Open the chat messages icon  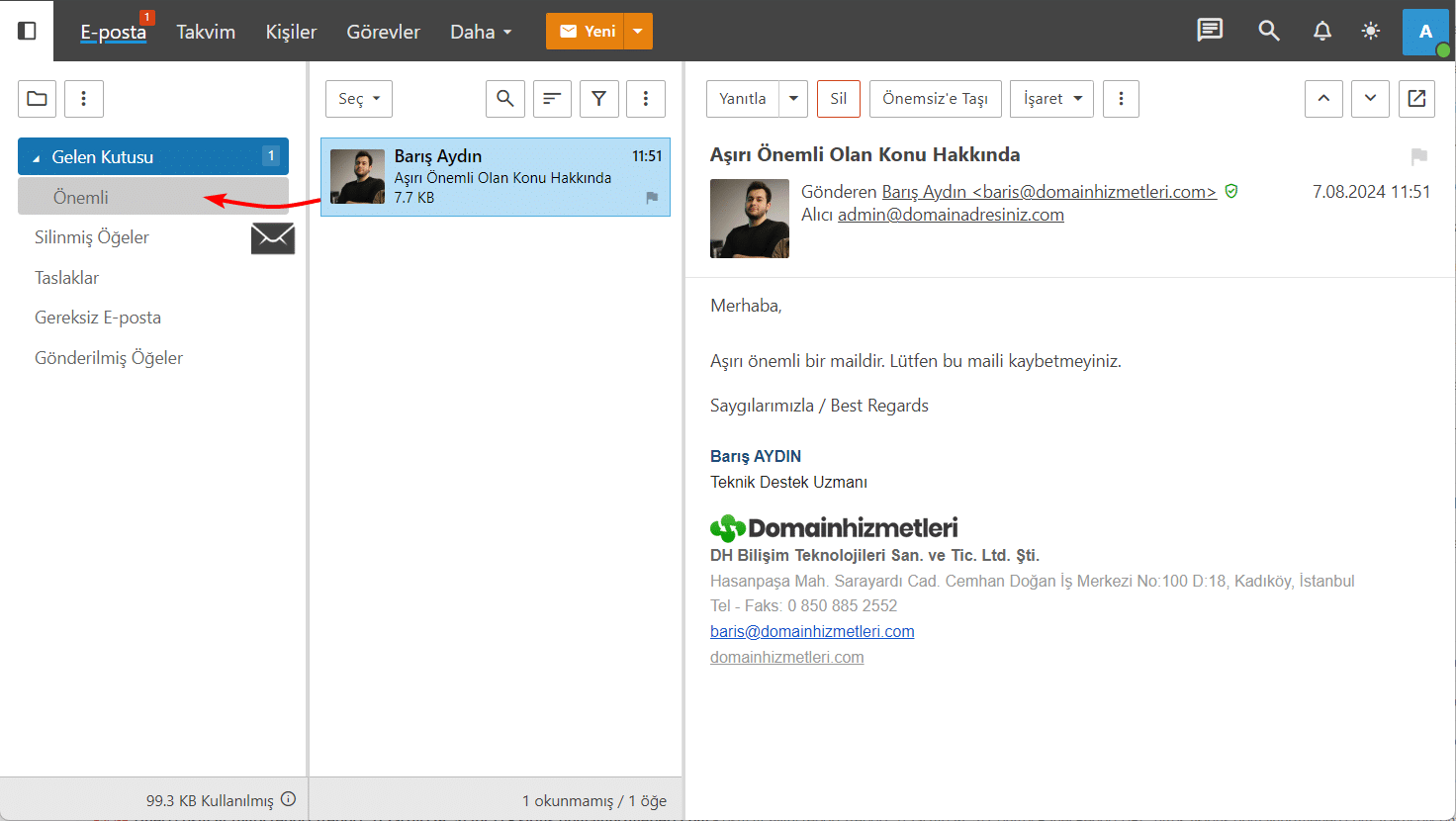[1210, 31]
